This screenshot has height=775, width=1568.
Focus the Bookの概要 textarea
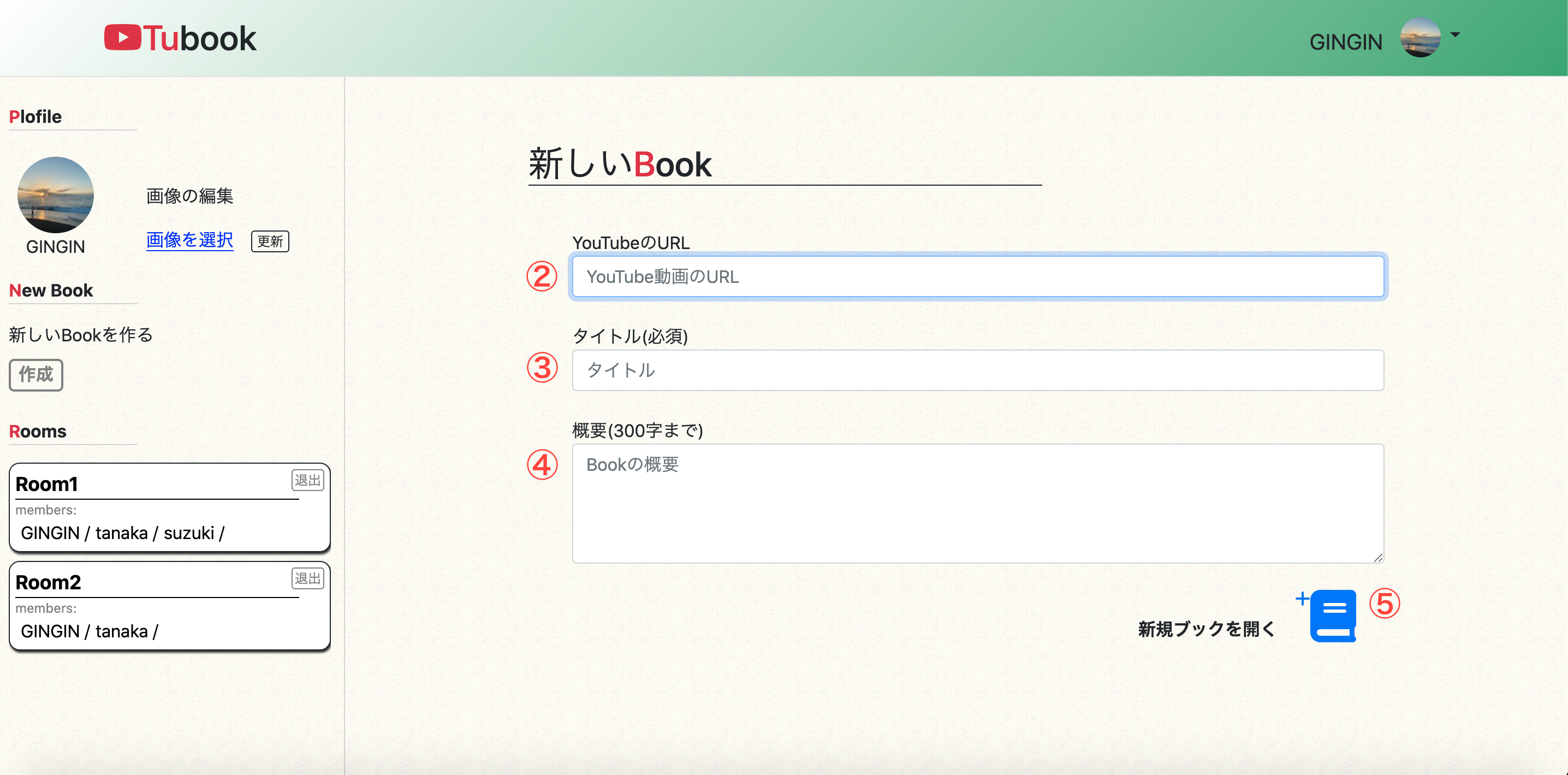[x=978, y=503]
